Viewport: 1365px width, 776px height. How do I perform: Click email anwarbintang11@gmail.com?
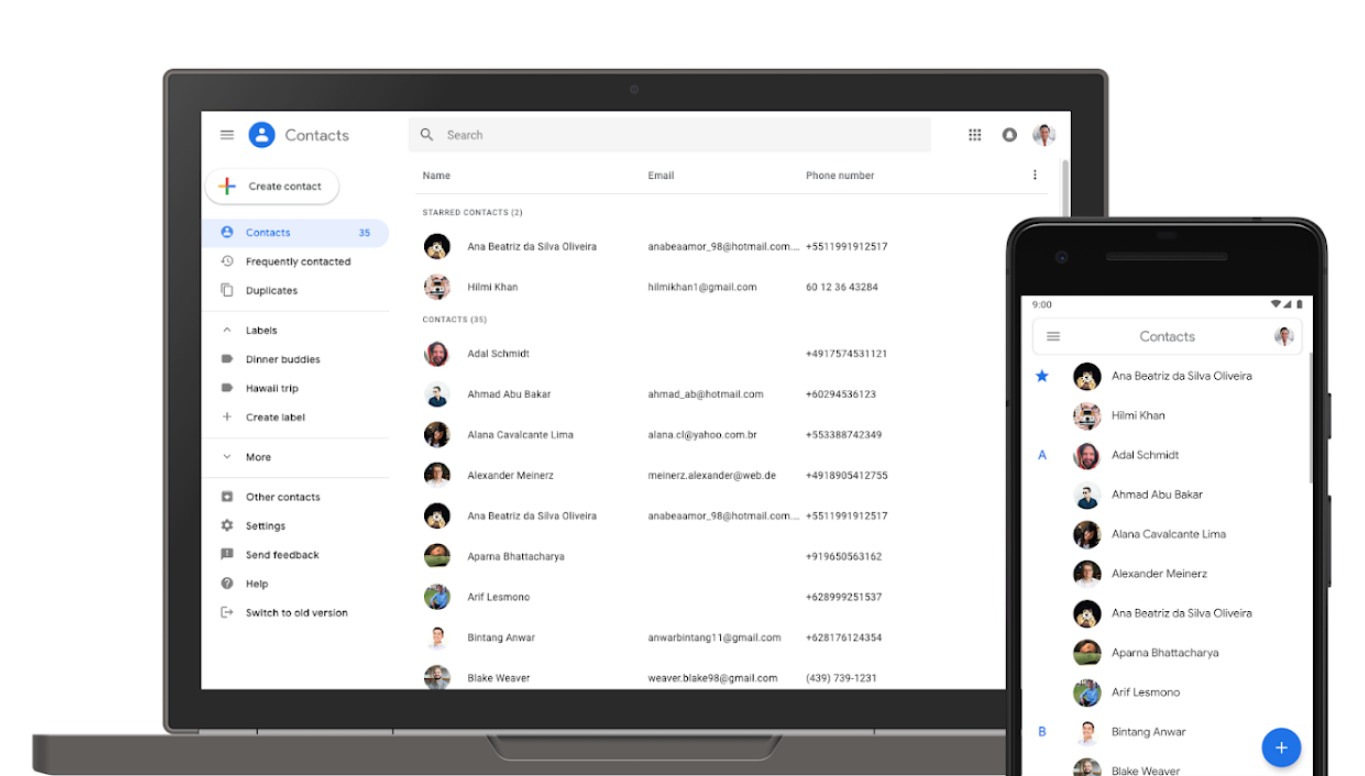[x=714, y=637]
